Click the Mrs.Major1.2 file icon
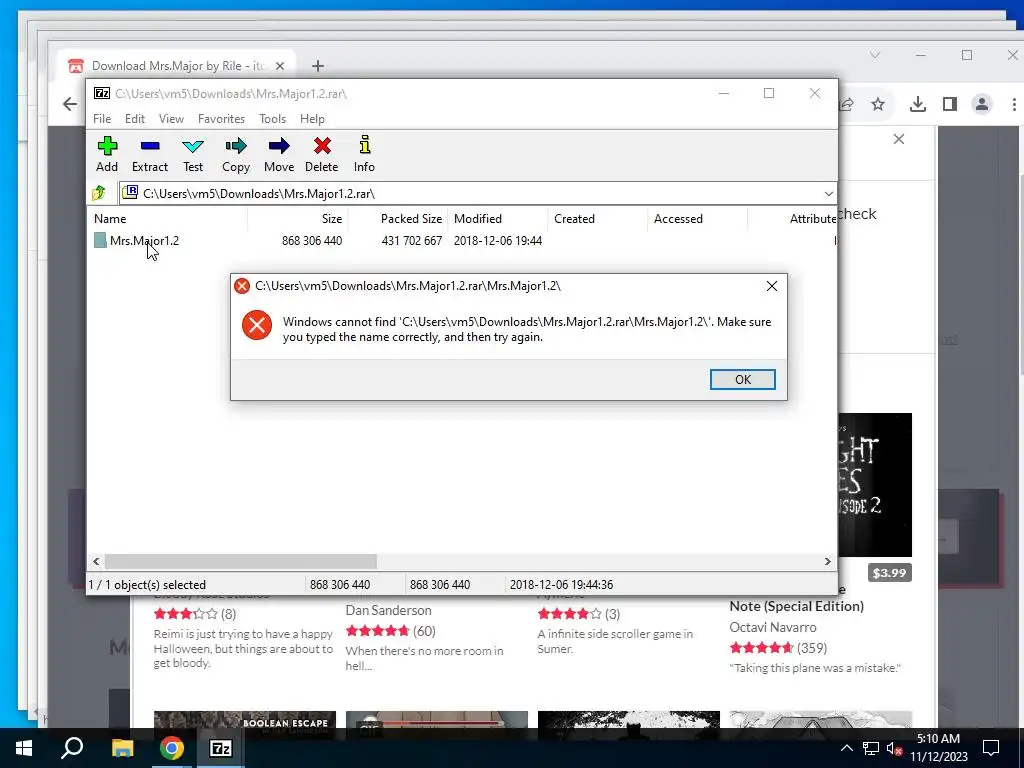Viewport: 1024px width, 768px height. [100, 240]
